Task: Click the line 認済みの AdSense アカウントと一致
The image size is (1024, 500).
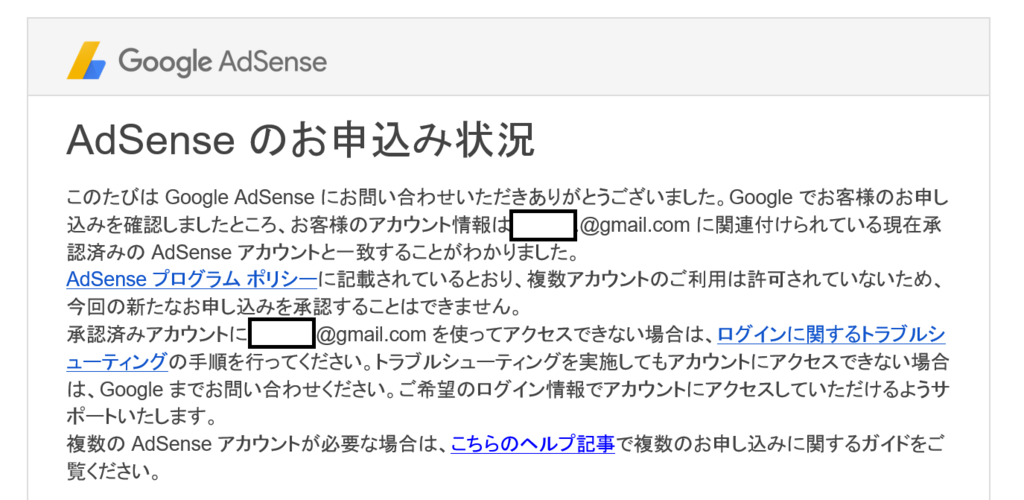Action: click(323, 252)
